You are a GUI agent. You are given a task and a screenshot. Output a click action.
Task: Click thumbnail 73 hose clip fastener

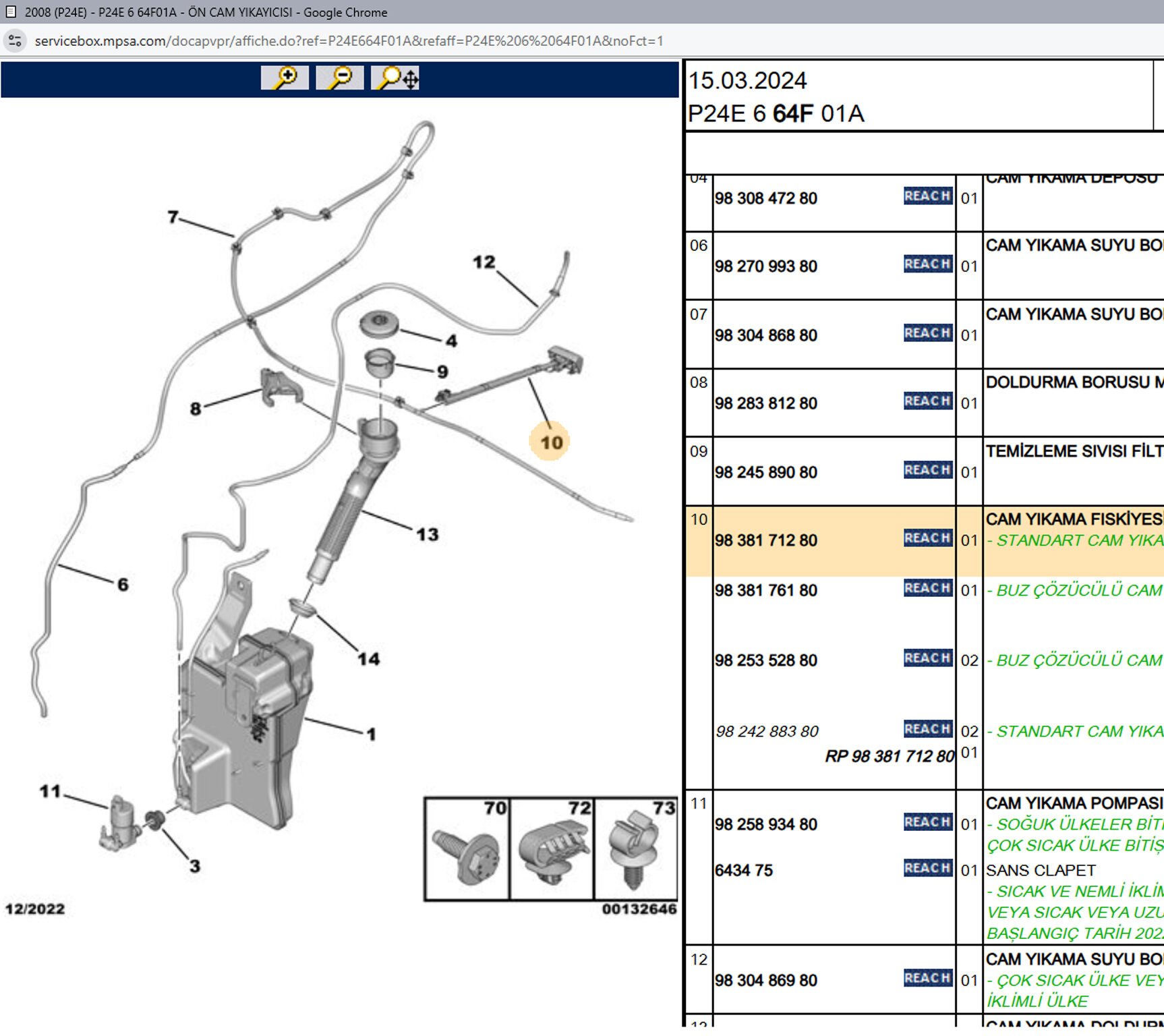tap(635, 849)
